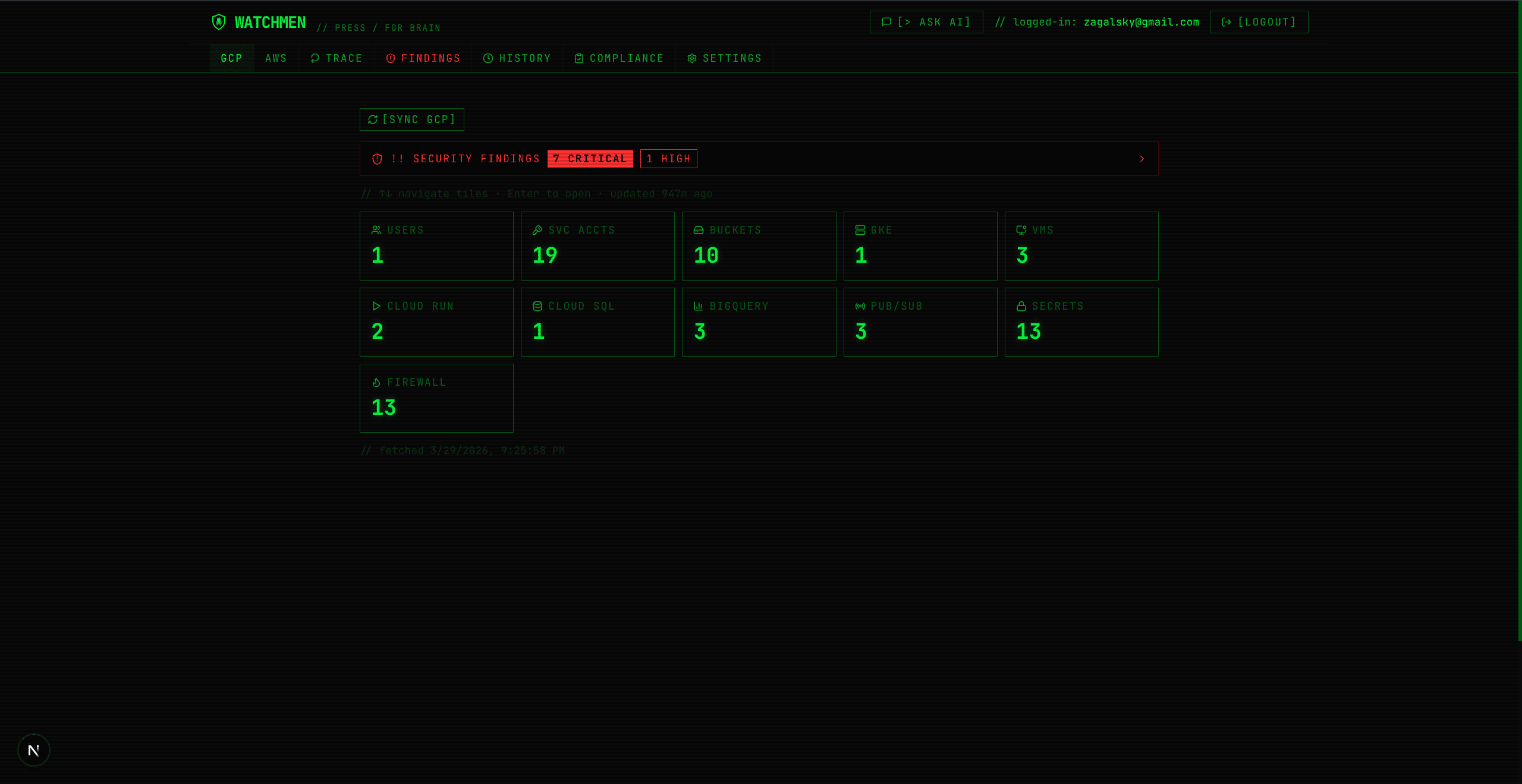Open the COMPLIANCE tab
This screenshot has height=784, width=1522.
619,58
